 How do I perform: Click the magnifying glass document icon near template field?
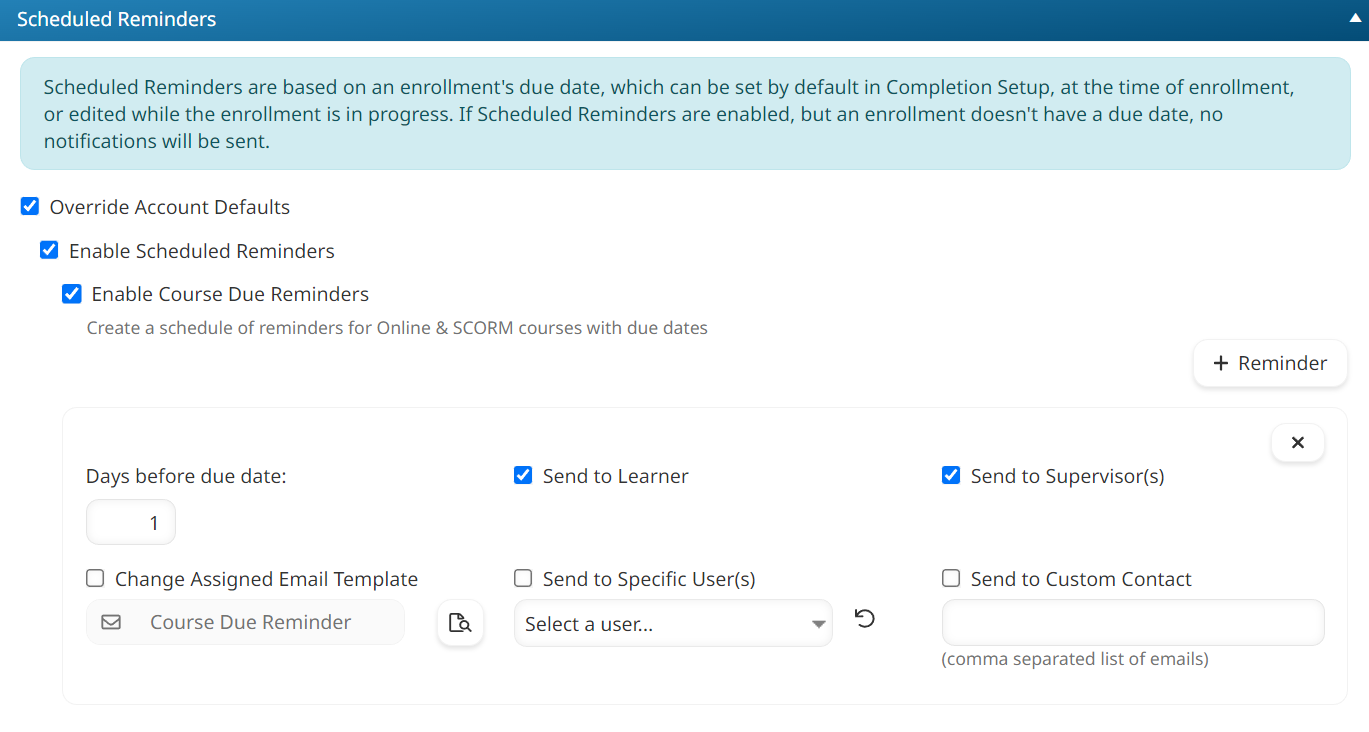(x=460, y=622)
